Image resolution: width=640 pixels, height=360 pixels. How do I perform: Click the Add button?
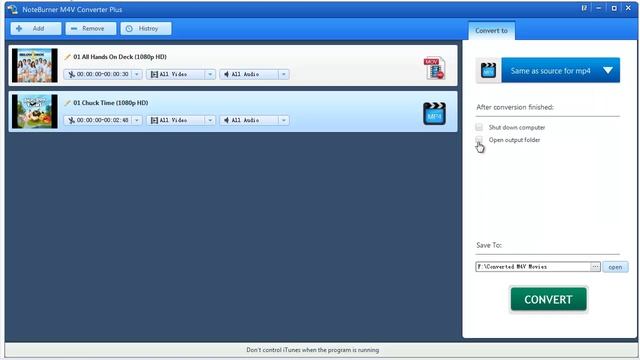coord(36,29)
